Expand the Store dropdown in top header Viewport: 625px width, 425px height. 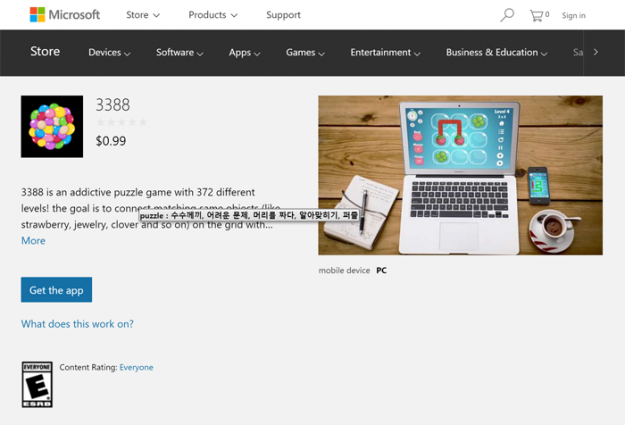point(143,15)
